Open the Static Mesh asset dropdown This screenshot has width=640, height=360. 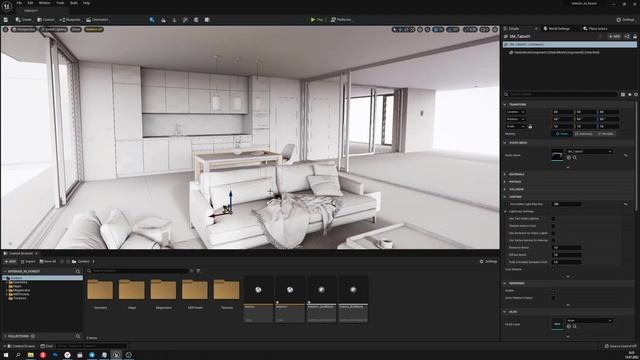point(589,151)
